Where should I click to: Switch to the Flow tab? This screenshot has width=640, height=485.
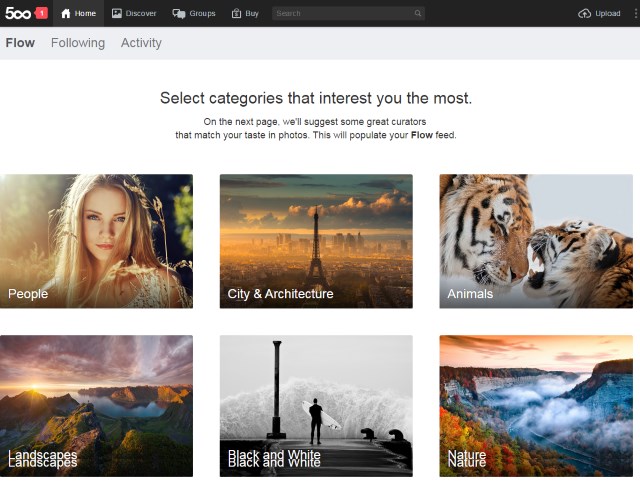point(20,43)
